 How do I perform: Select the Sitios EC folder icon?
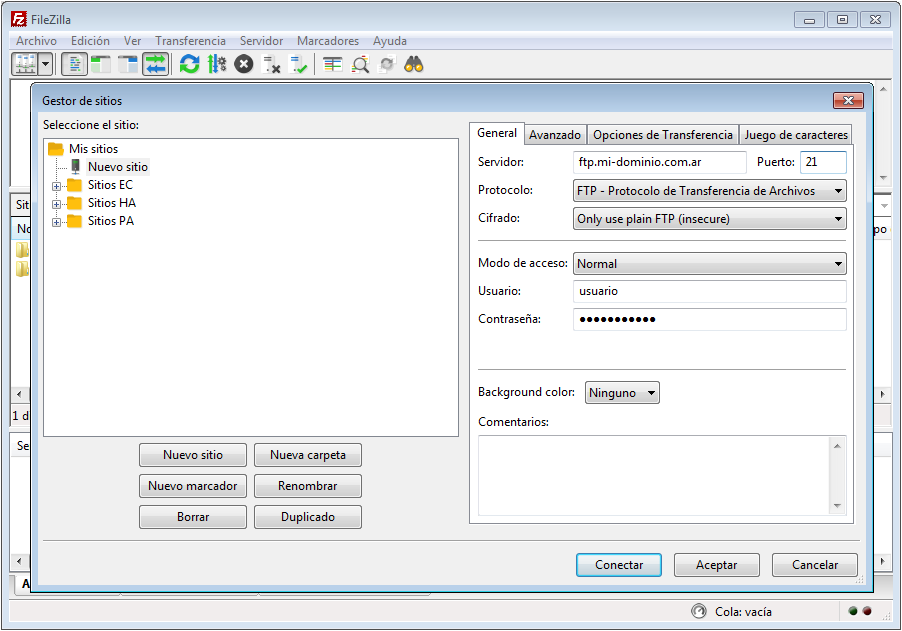tap(74, 185)
